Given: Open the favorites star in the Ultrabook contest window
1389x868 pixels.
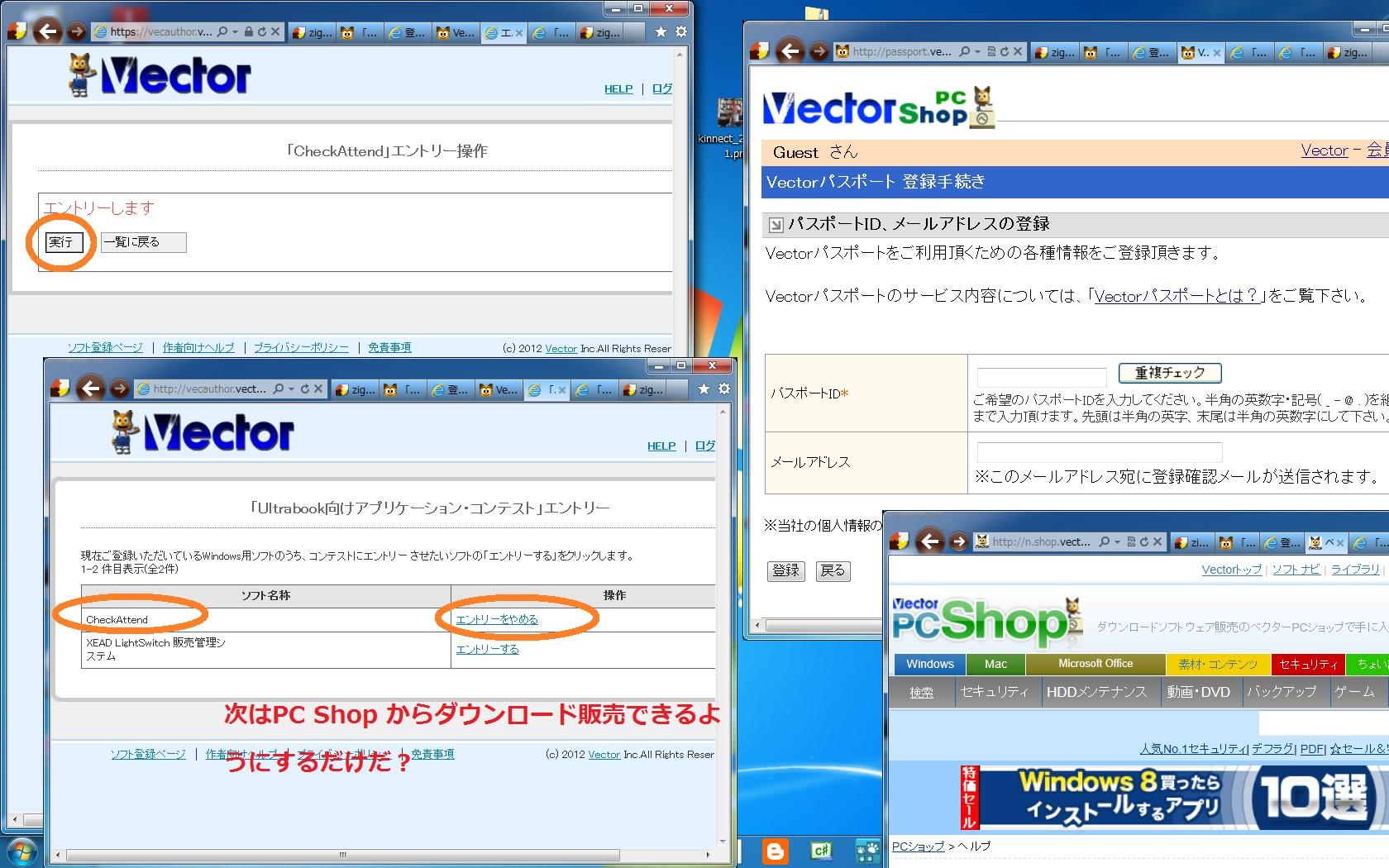Looking at the screenshot, I should 704,389.
